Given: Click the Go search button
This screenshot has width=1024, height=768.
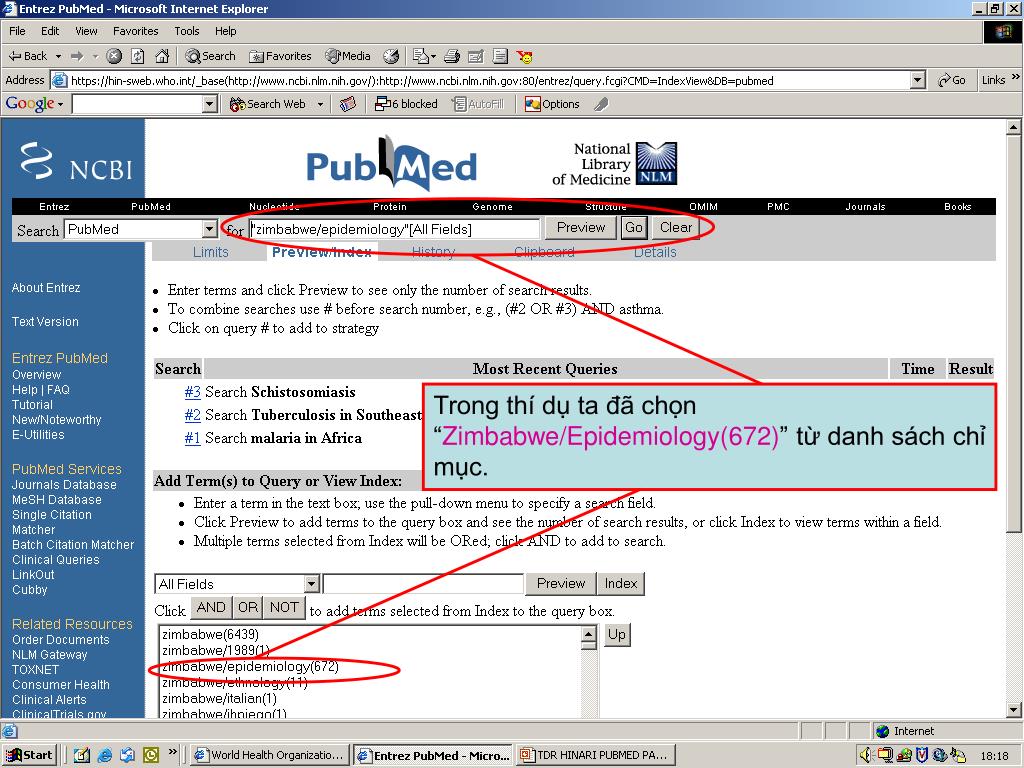Looking at the screenshot, I should (x=633, y=227).
